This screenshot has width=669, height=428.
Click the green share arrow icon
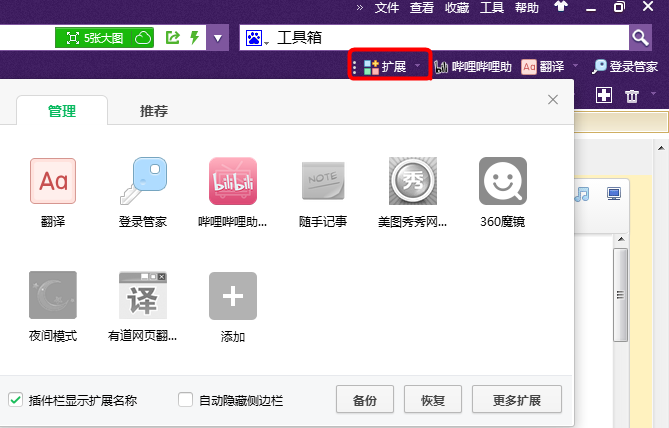[173, 38]
